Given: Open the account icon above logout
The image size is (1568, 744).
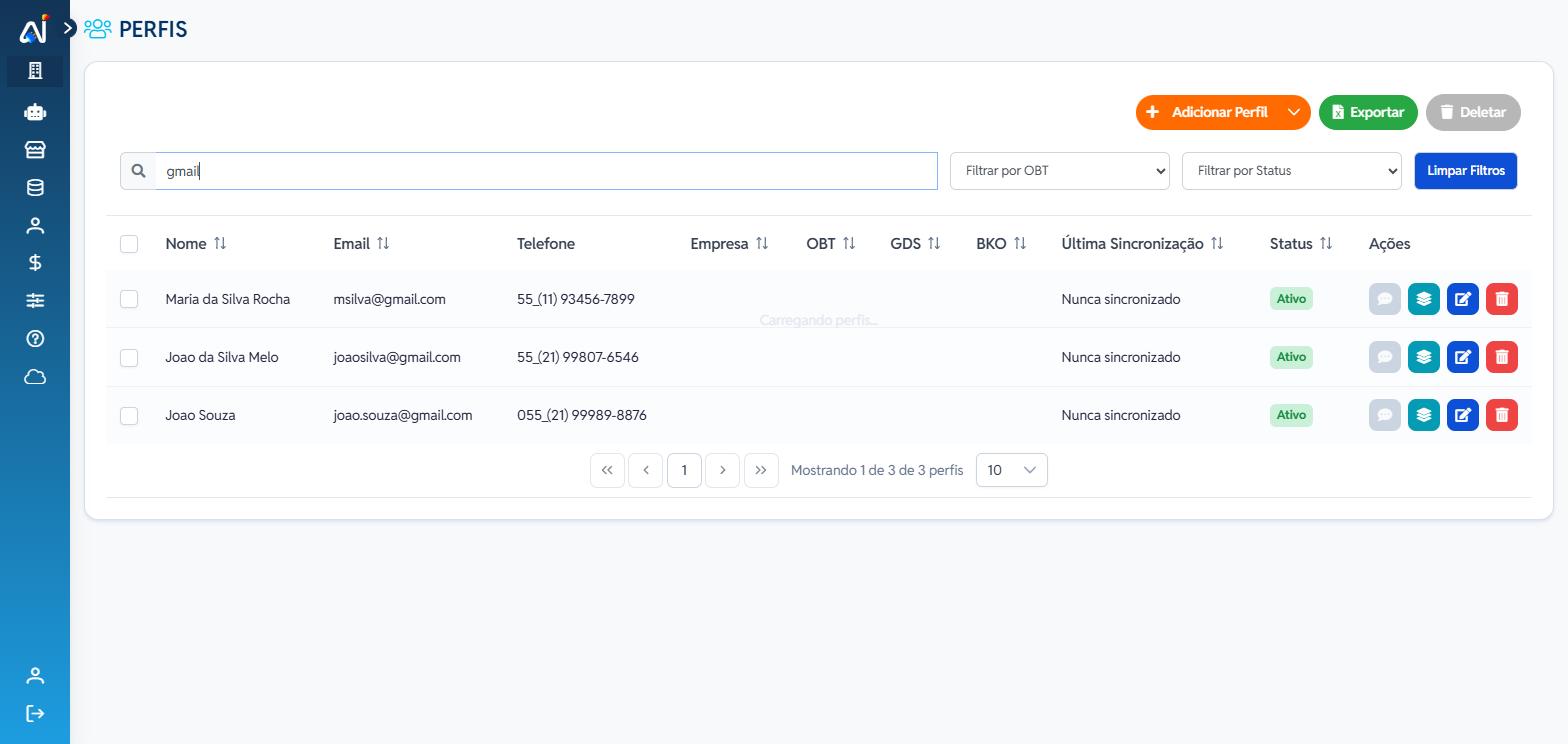Looking at the screenshot, I should (x=35, y=676).
